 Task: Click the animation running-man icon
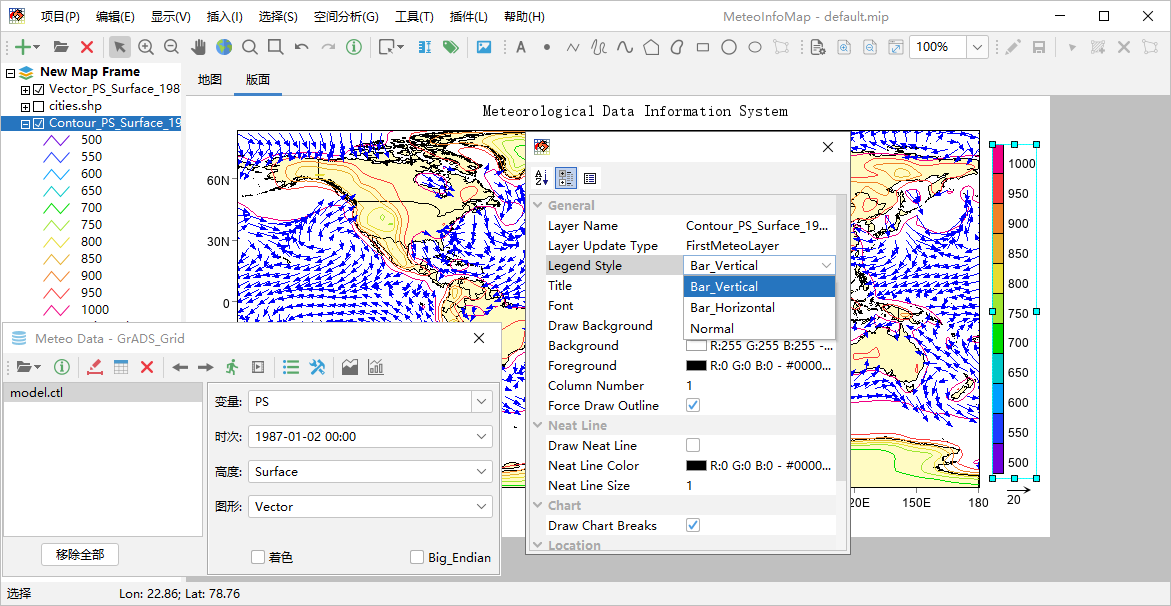[232, 367]
